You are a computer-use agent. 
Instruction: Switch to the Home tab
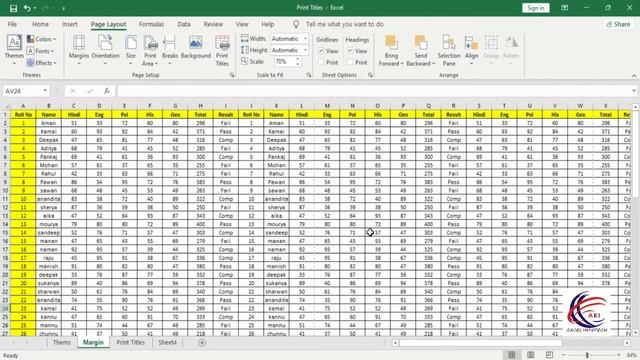point(40,24)
